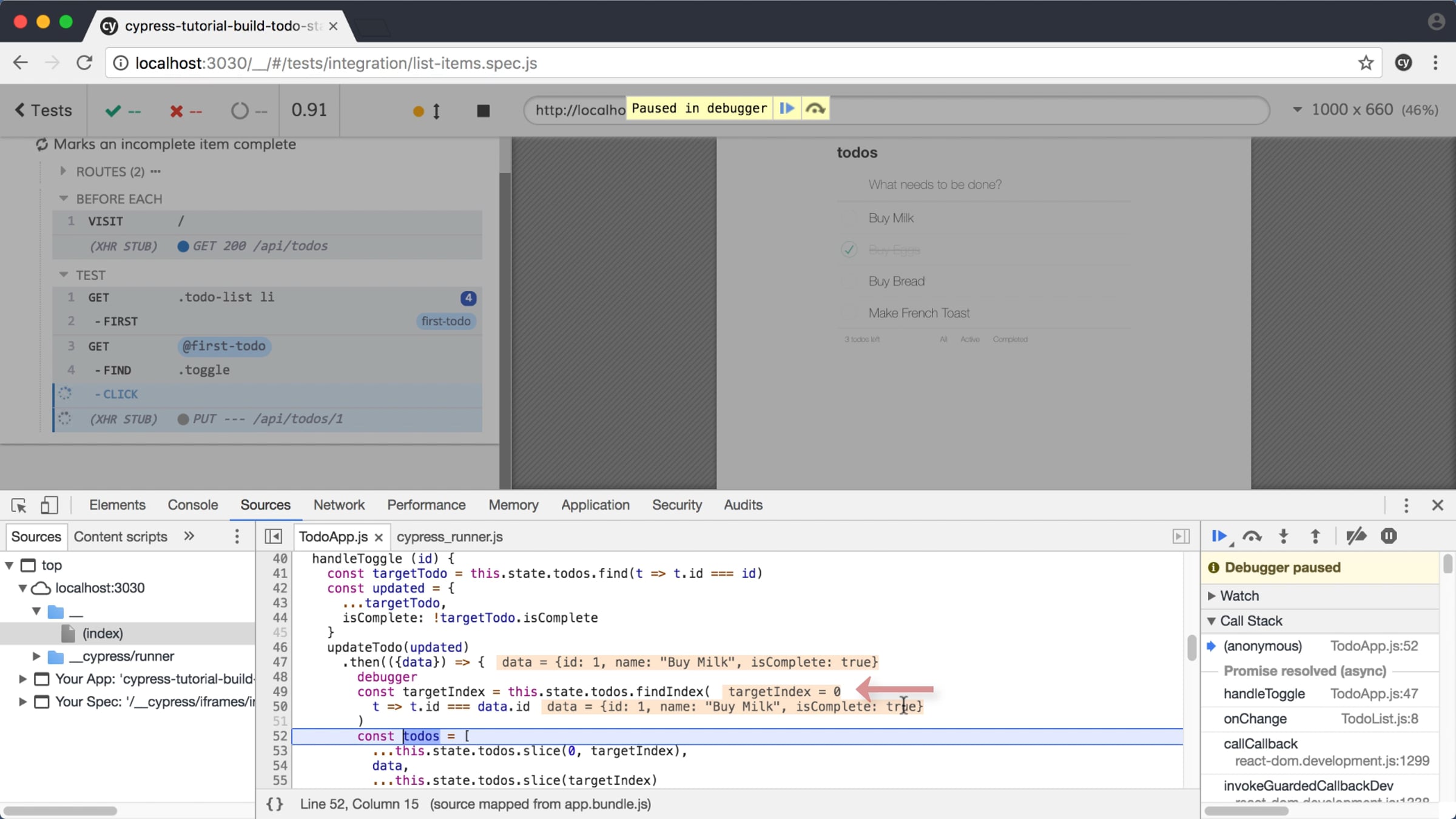
Task: Expand the __cypress/runner folder
Action: (36, 656)
